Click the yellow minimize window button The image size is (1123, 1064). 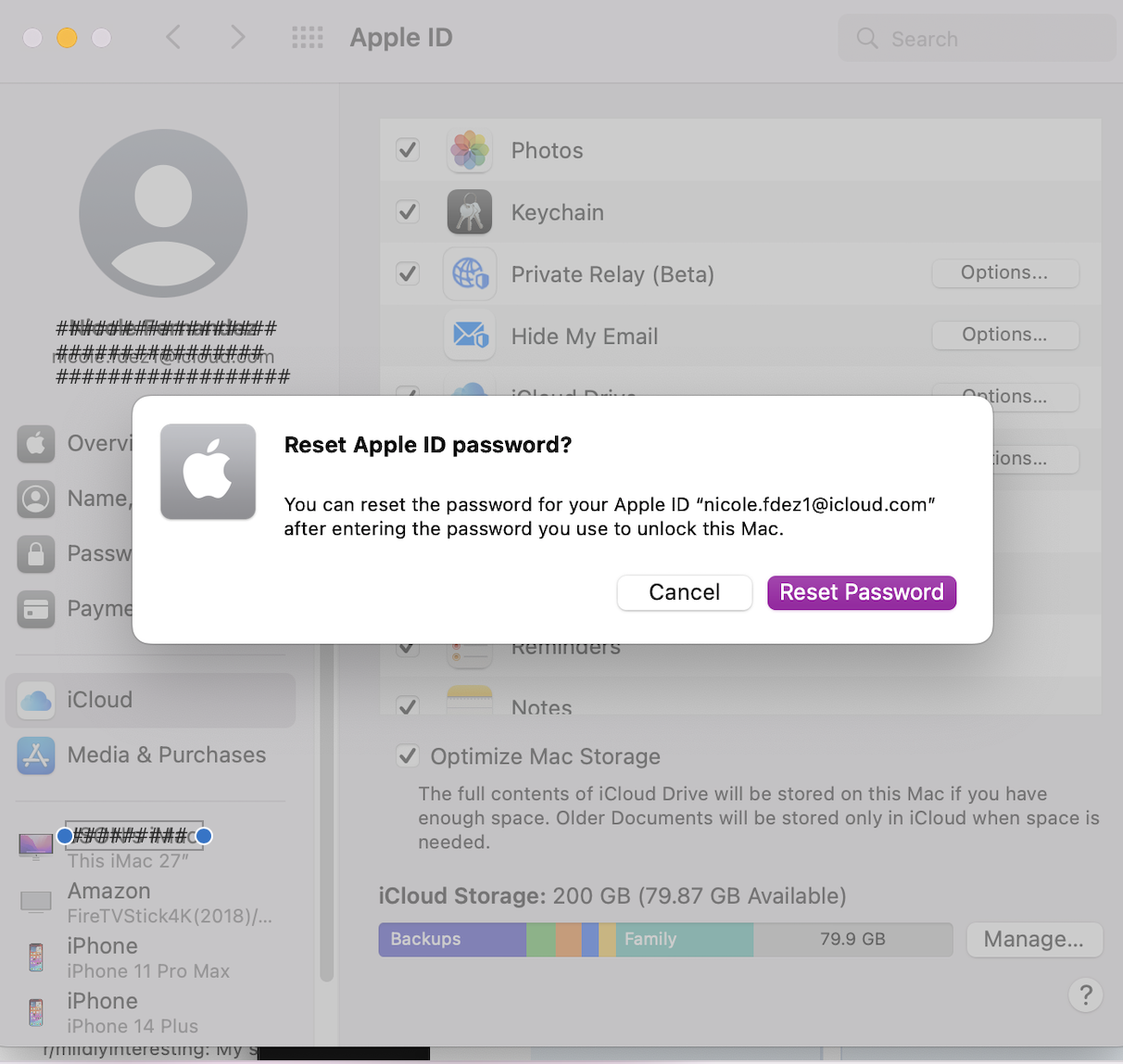pyautogui.click(x=67, y=37)
